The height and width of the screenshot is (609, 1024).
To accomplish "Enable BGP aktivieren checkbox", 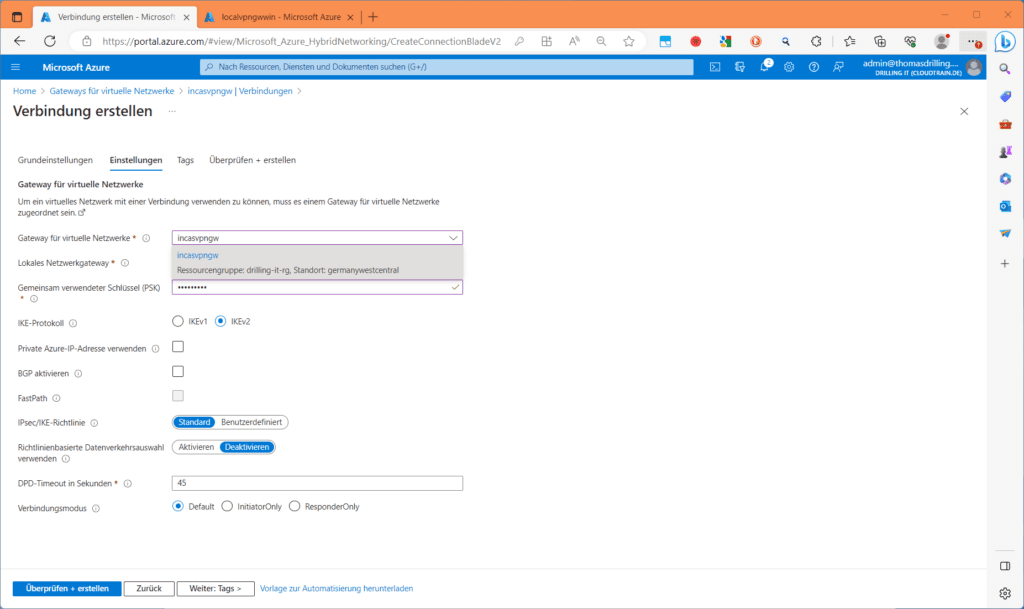I will [x=178, y=371].
